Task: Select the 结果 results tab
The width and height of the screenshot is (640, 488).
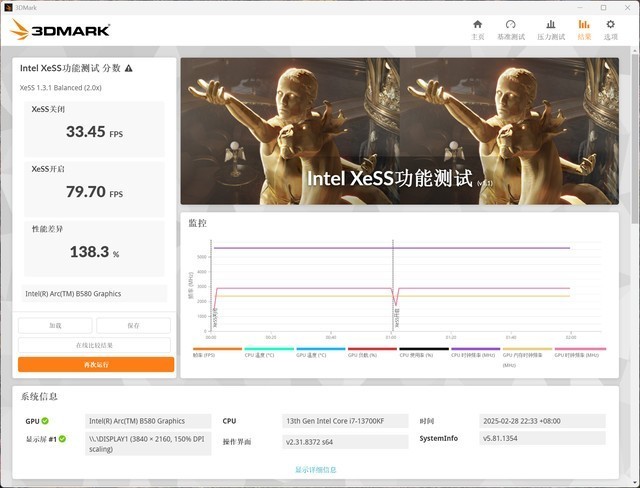Action: (x=584, y=30)
